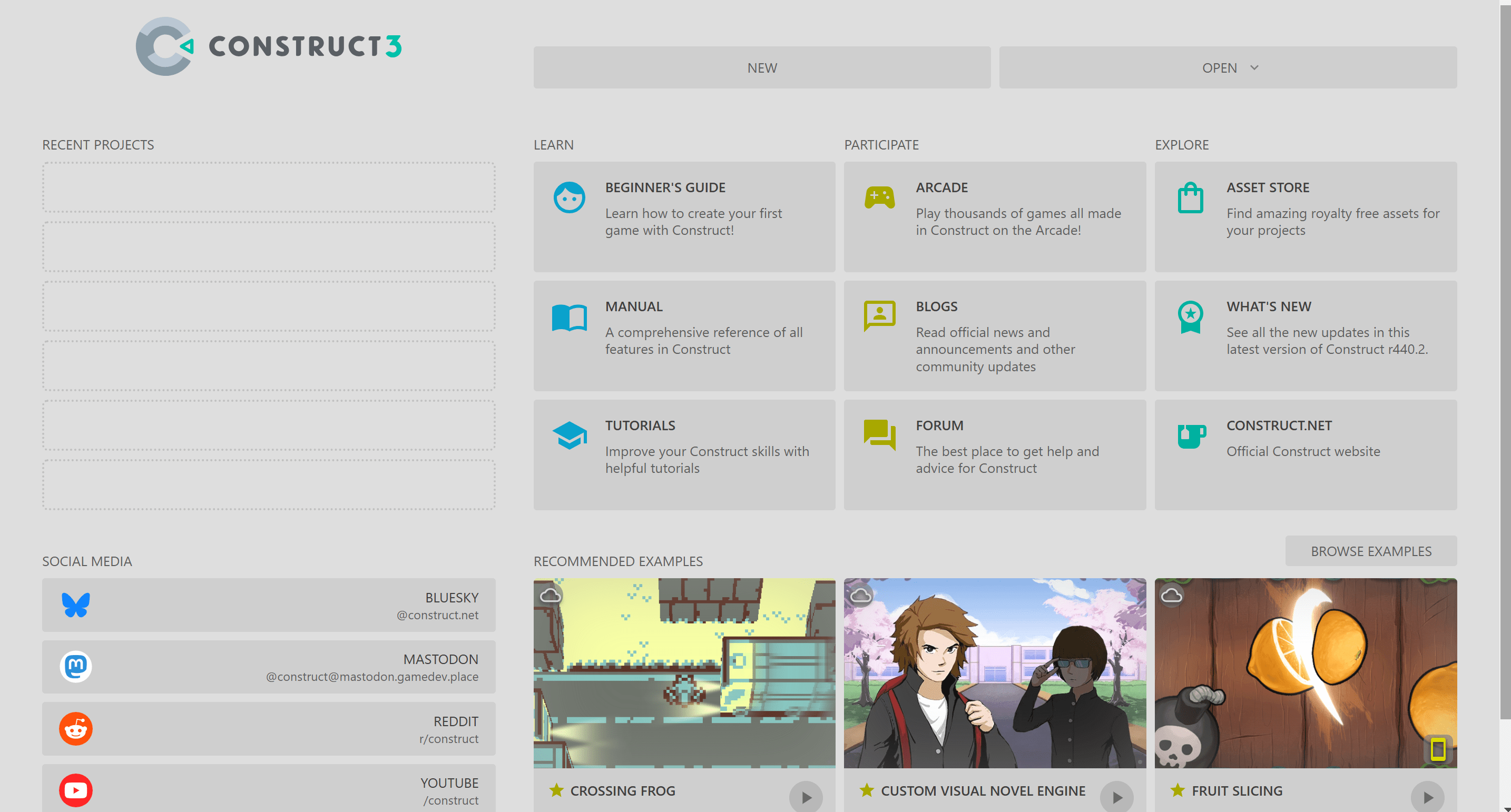
Task: Click the OPEN button label
Action: tap(1219, 67)
